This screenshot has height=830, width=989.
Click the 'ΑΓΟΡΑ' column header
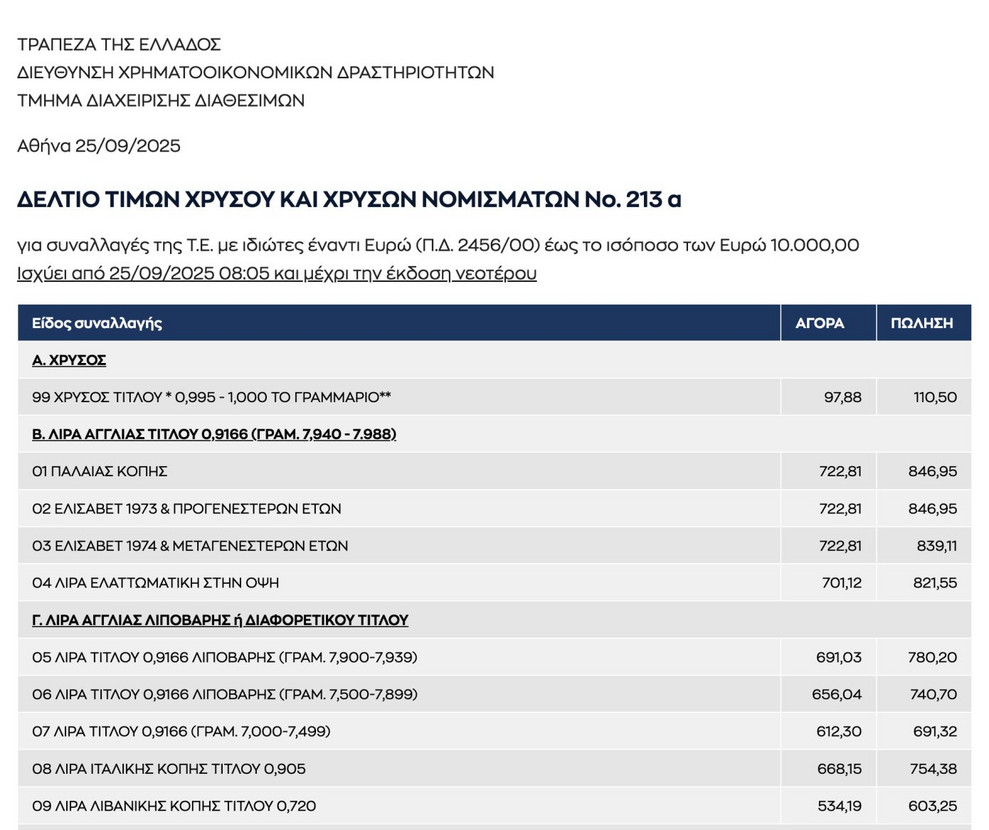pyautogui.click(x=819, y=323)
